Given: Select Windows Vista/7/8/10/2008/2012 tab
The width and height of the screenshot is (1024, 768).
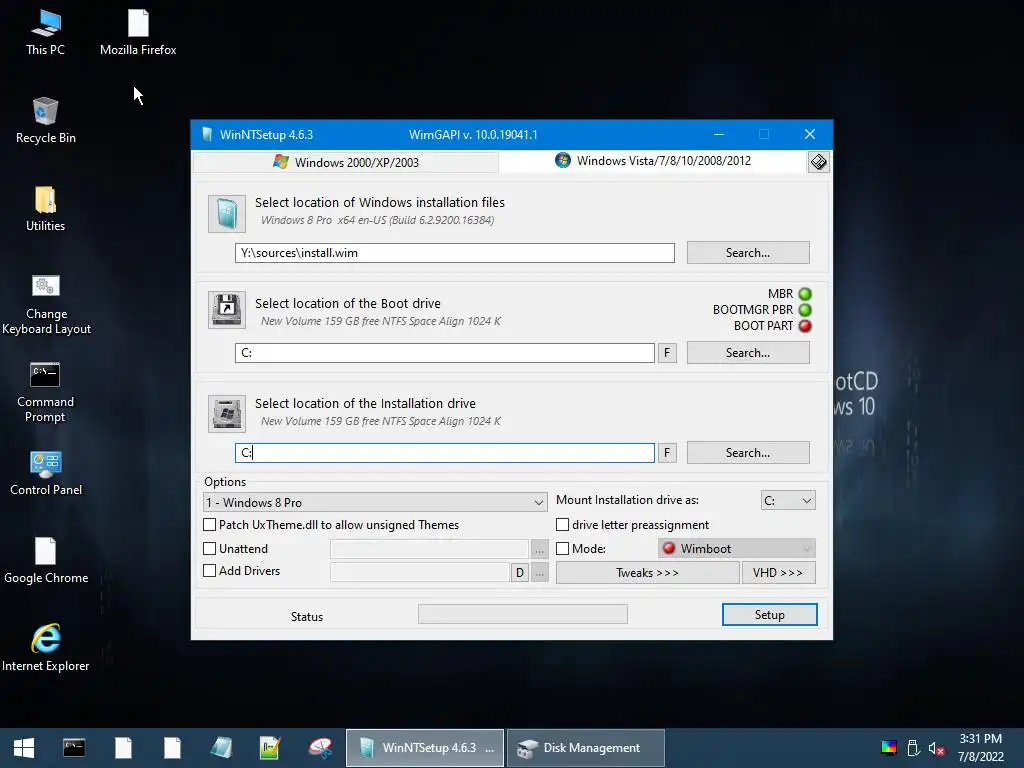Looking at the screenshot, I should [x=653, y=161].
